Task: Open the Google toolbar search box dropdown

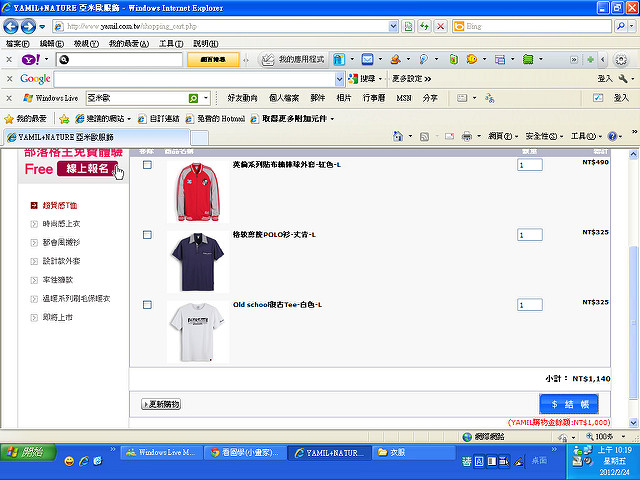Action: pos(339,79)
